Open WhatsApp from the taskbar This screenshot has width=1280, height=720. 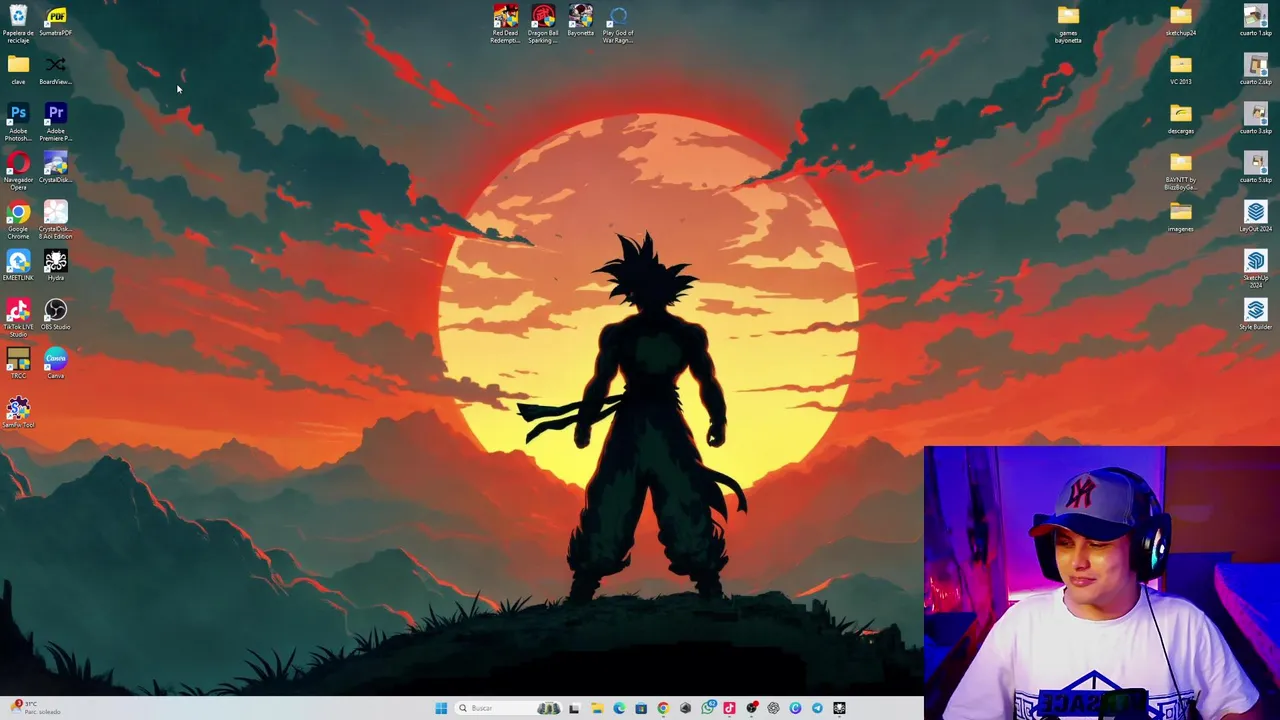[708, 708]
